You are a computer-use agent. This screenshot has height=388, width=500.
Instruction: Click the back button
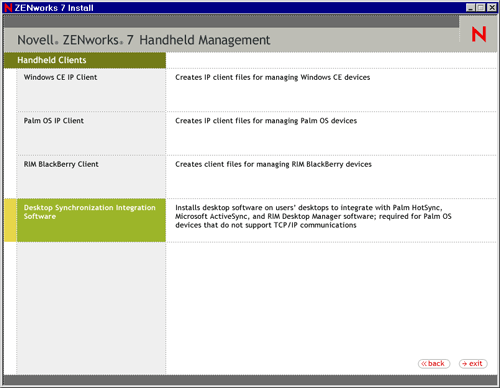[434, 363]
